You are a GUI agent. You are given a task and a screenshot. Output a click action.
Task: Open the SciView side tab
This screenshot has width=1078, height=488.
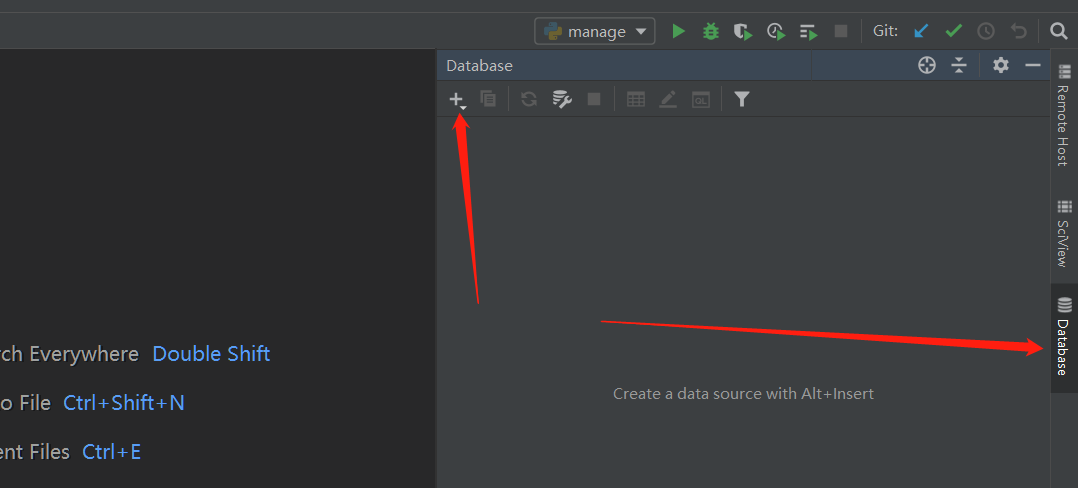(x=1064, y=234)
